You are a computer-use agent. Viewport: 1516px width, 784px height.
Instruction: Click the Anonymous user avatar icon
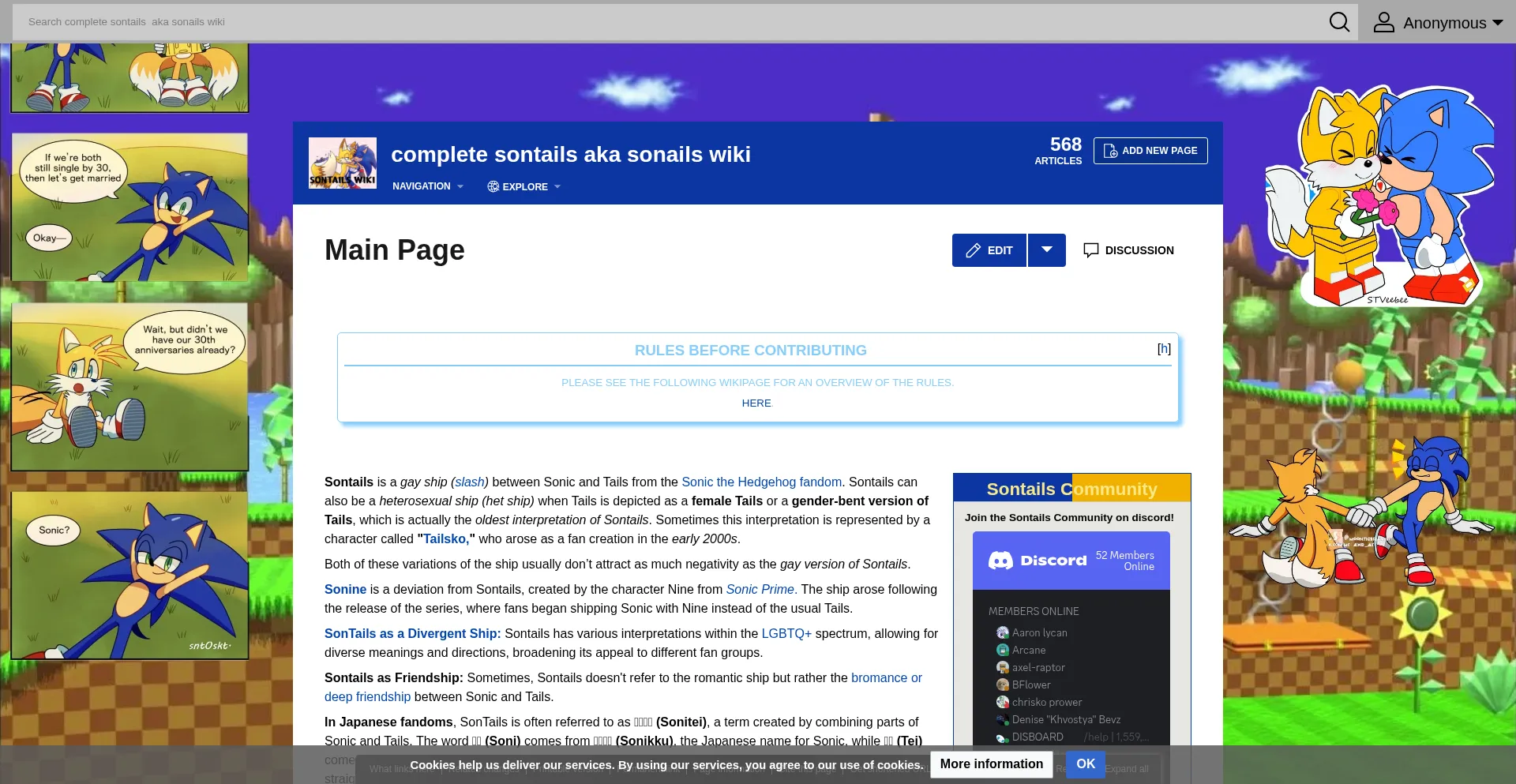tap(1383, 23)
